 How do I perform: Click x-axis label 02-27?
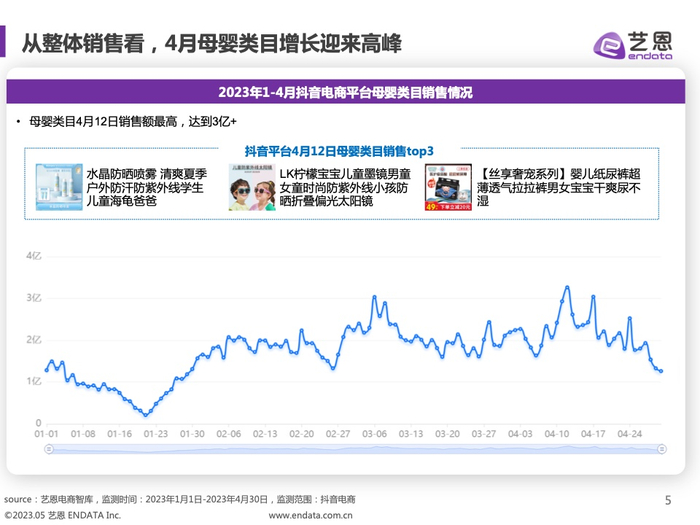338,434
